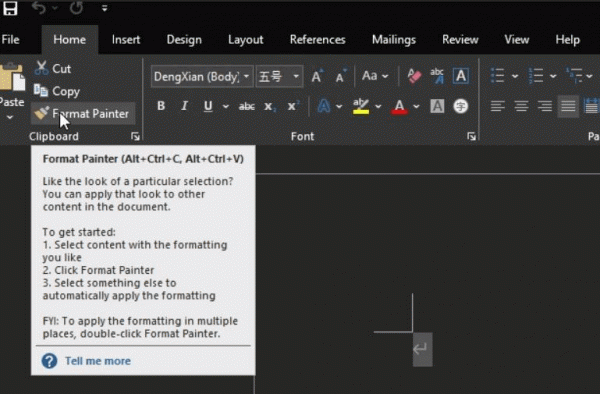Click Copy in the Clipboard group

(56, 91)
